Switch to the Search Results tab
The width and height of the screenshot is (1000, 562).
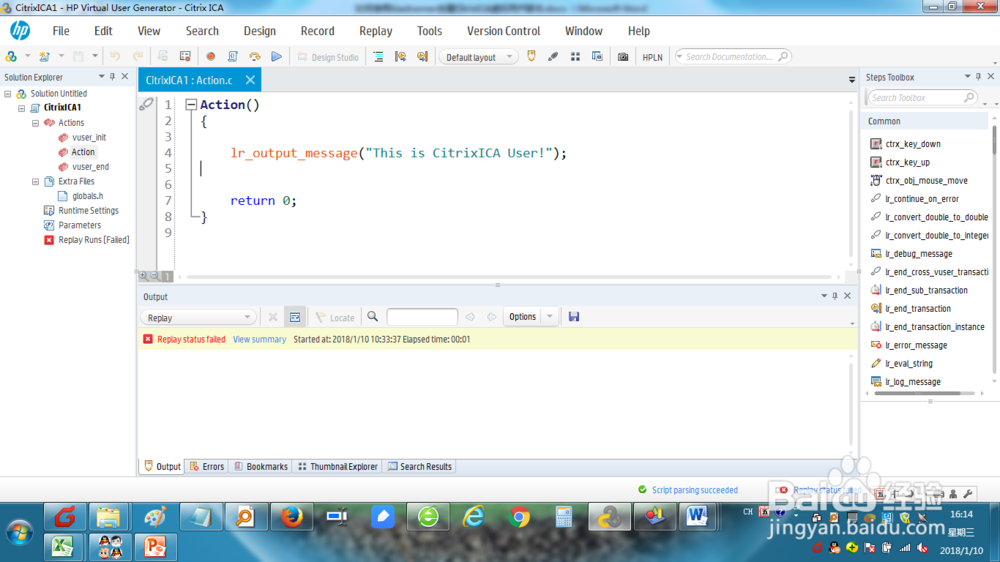[420, 466]
